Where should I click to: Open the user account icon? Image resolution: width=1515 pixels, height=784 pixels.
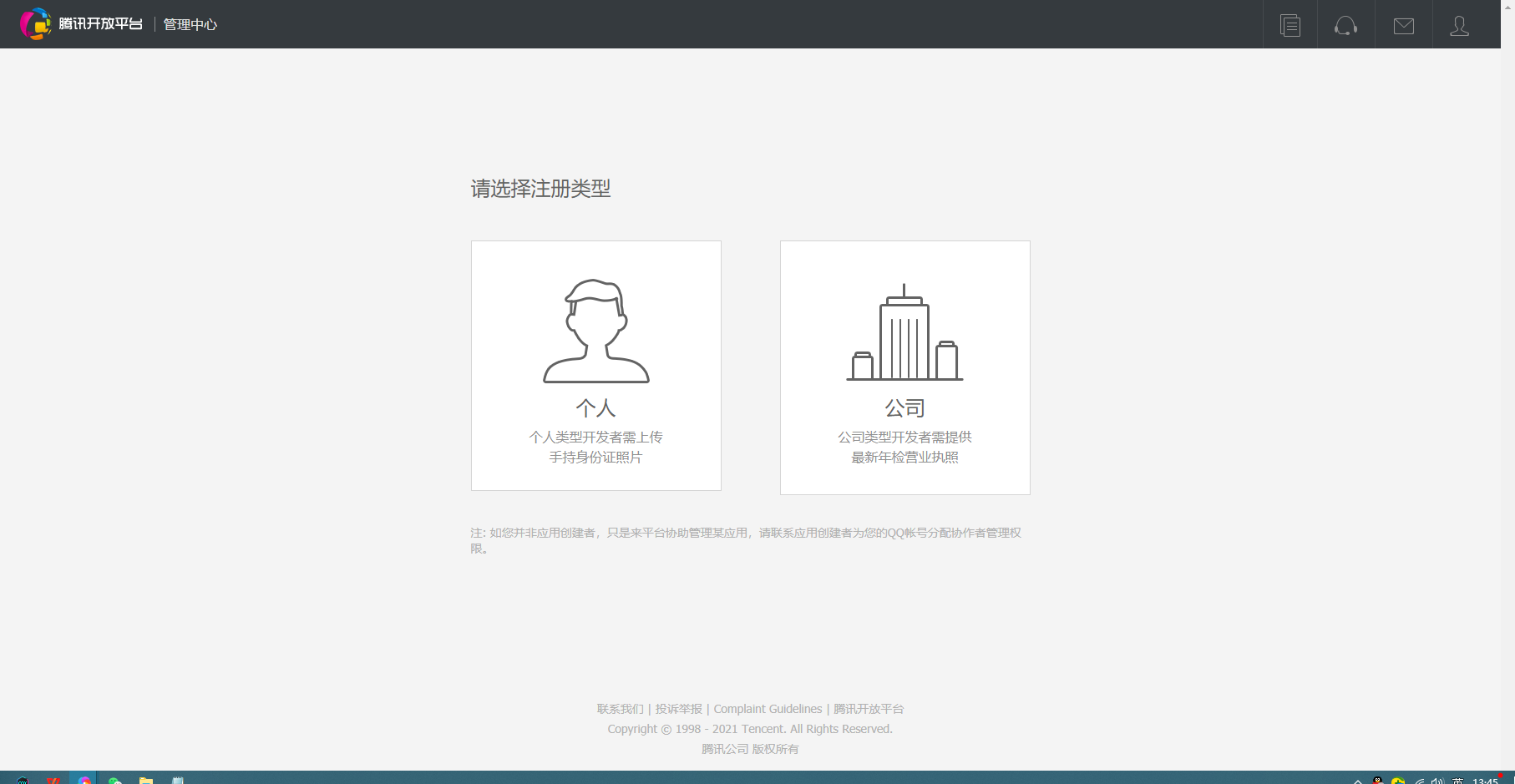click(1459, 26)
